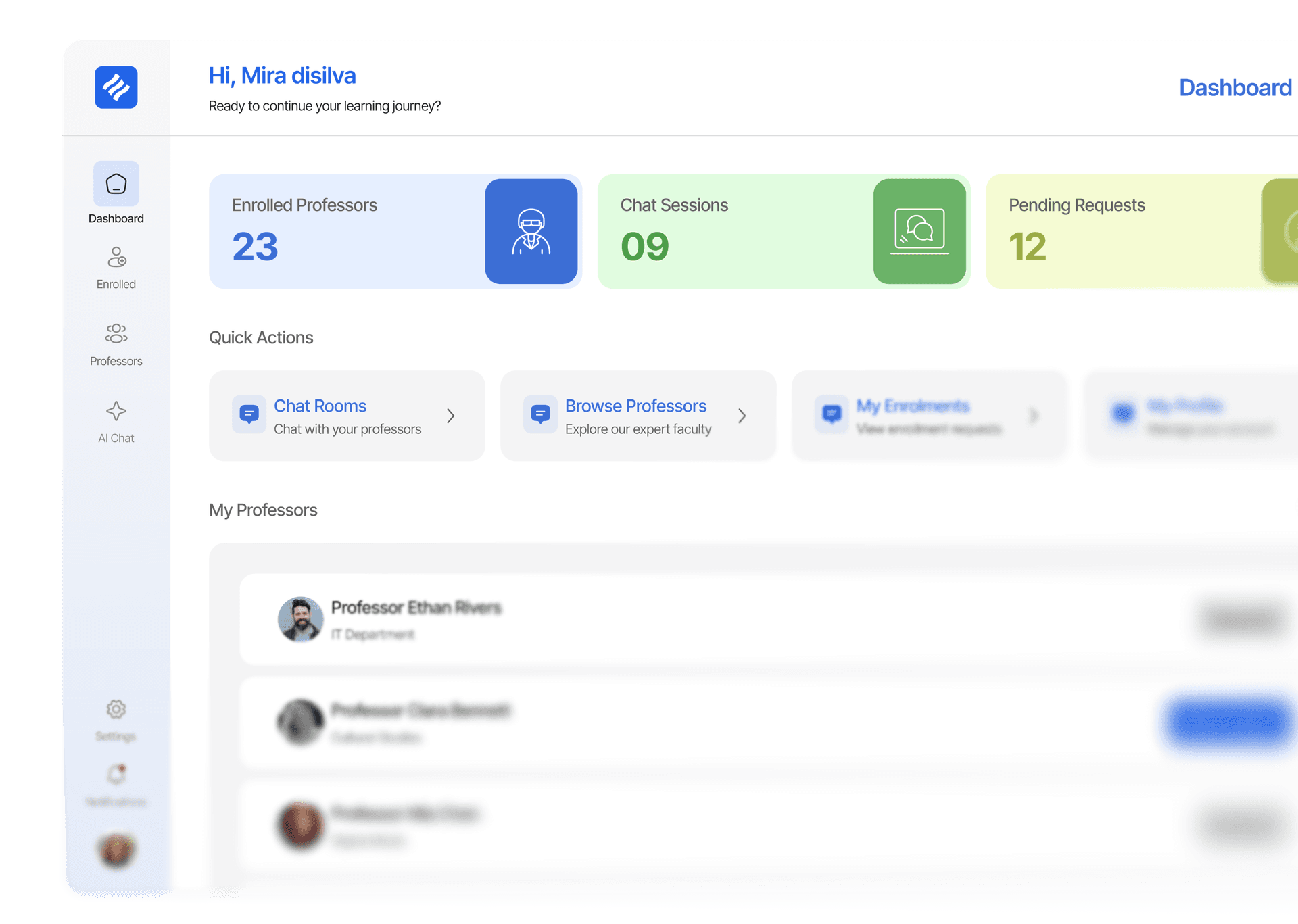The height and width of the screenshot is (924, 1298).
Task: Click the gray button in Ethan Rivers row
Action: (x=1244, y=619)
